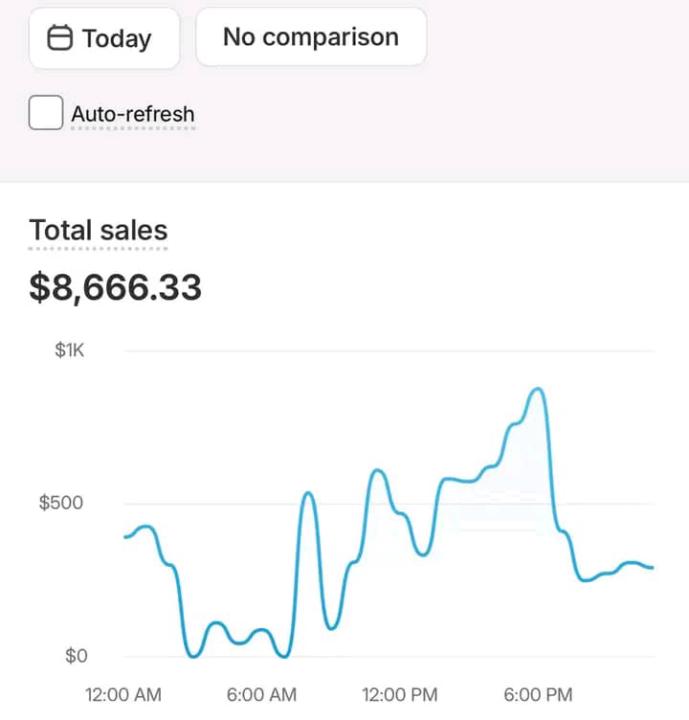Click the $8,666.33 total sales amount

115,288
